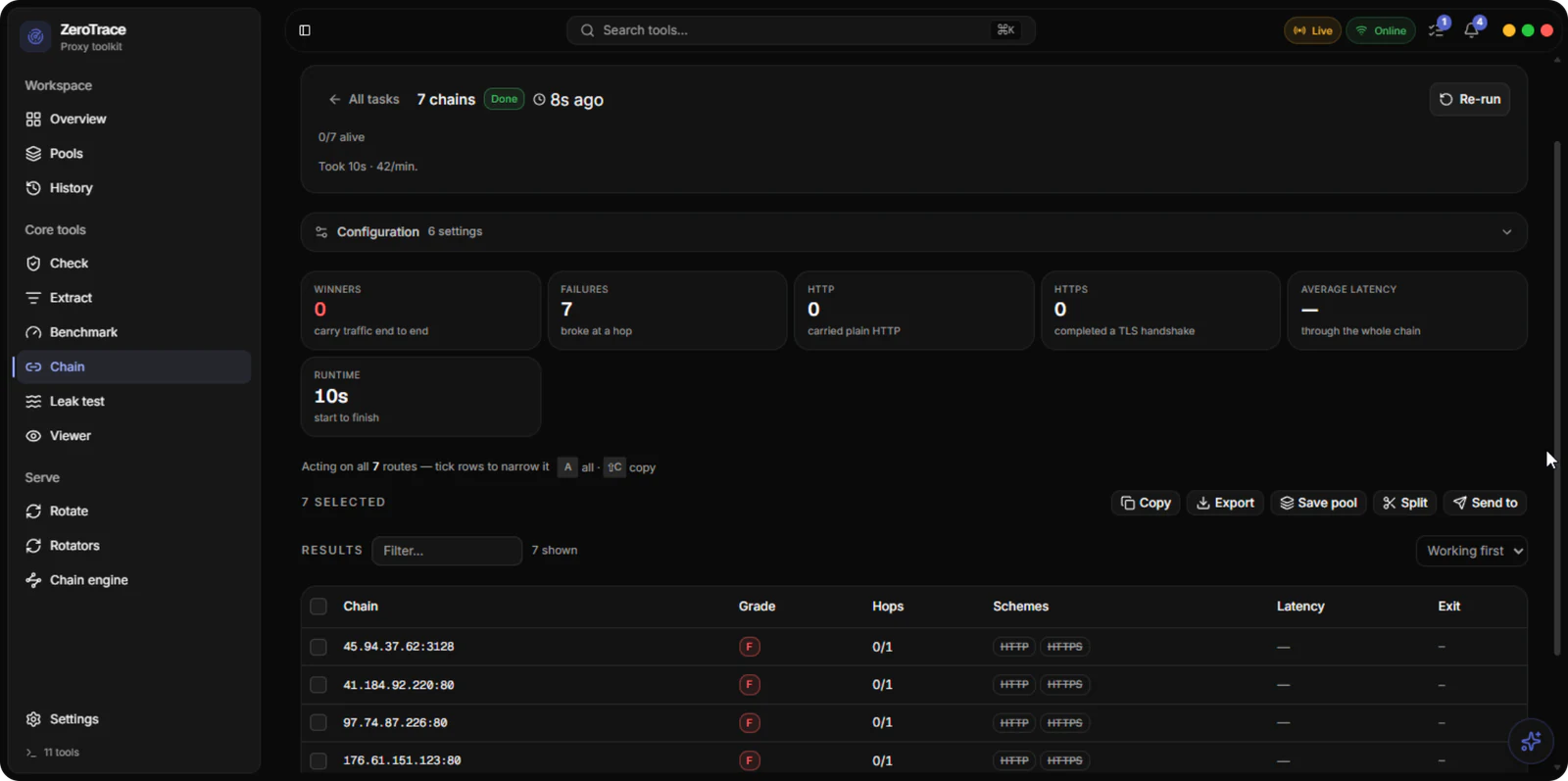Click the vertical scrollbar of results
The image size is (1568, 781).
(1556, 398)
